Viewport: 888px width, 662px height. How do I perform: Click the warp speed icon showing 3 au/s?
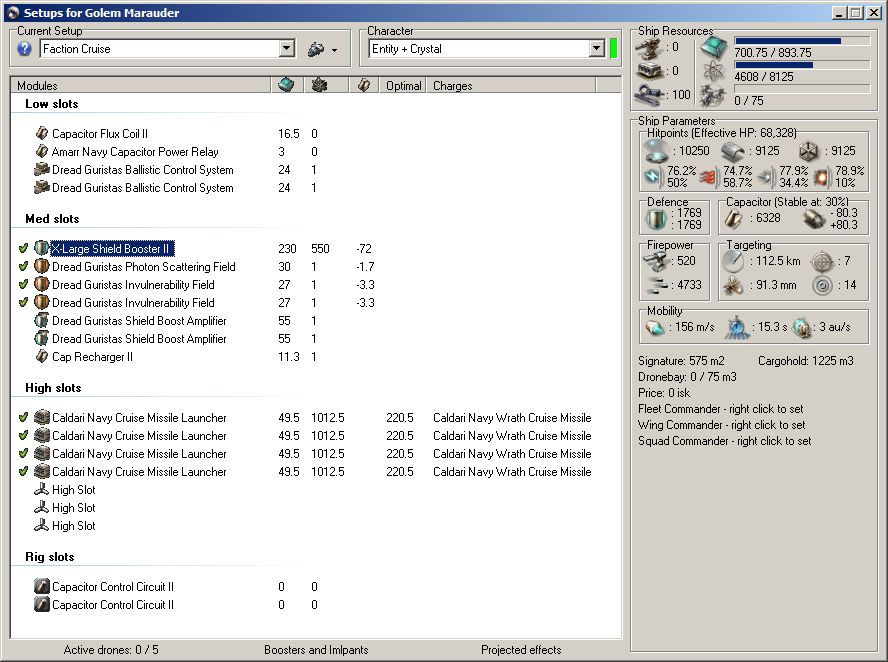point(802,327)
